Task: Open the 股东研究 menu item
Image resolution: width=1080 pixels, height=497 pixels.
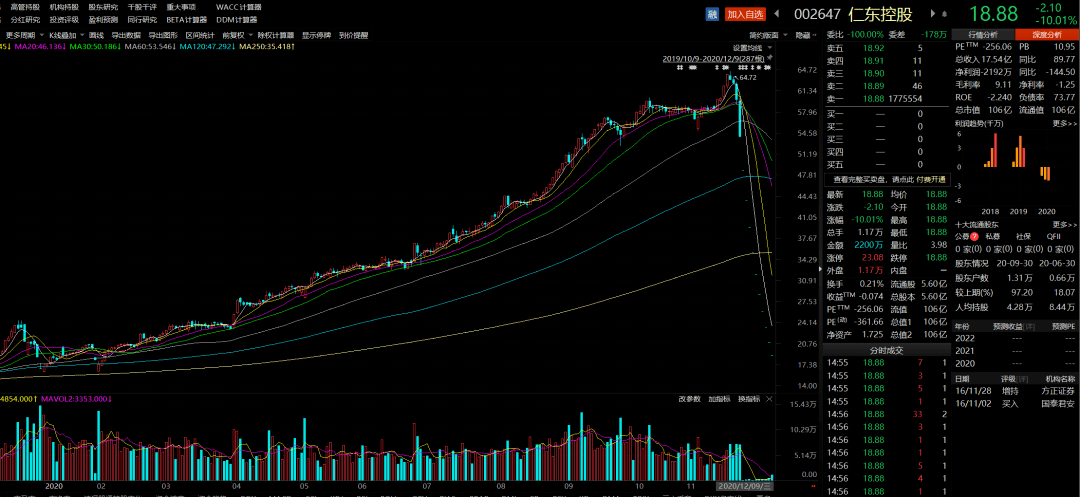Action: [x=103, y=7]
